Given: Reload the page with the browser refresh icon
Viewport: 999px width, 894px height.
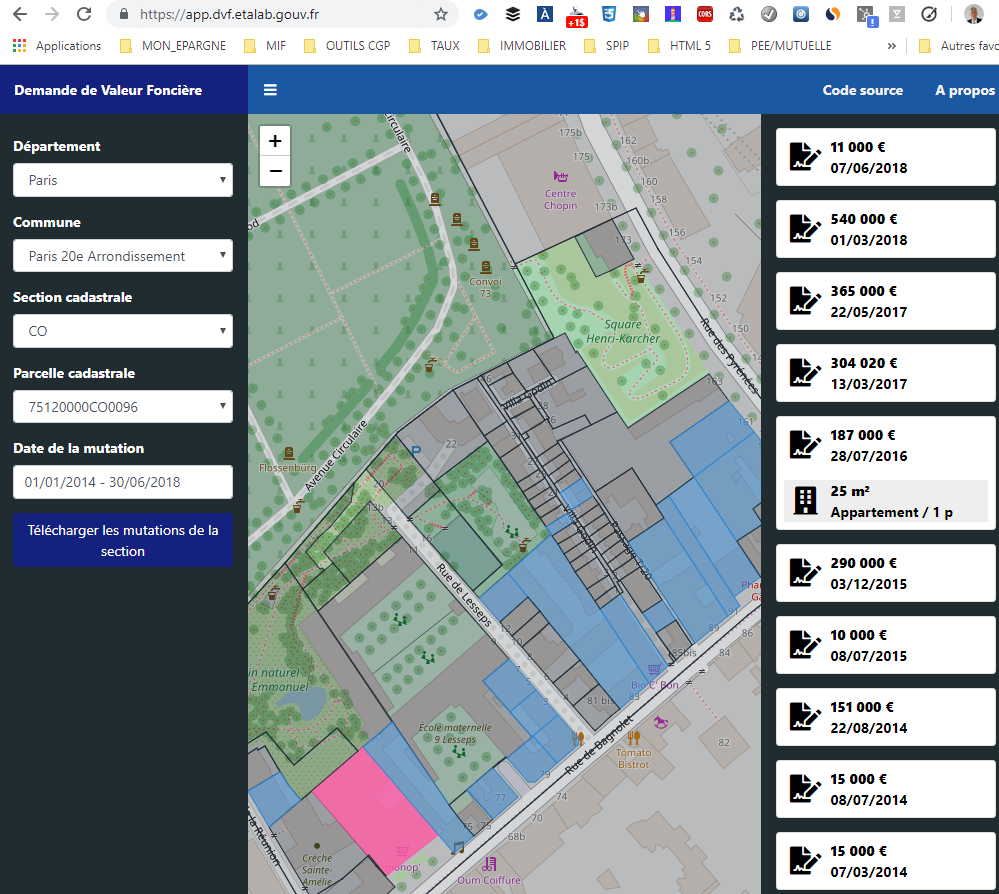Looking at the screenshot, I should 84,15.
